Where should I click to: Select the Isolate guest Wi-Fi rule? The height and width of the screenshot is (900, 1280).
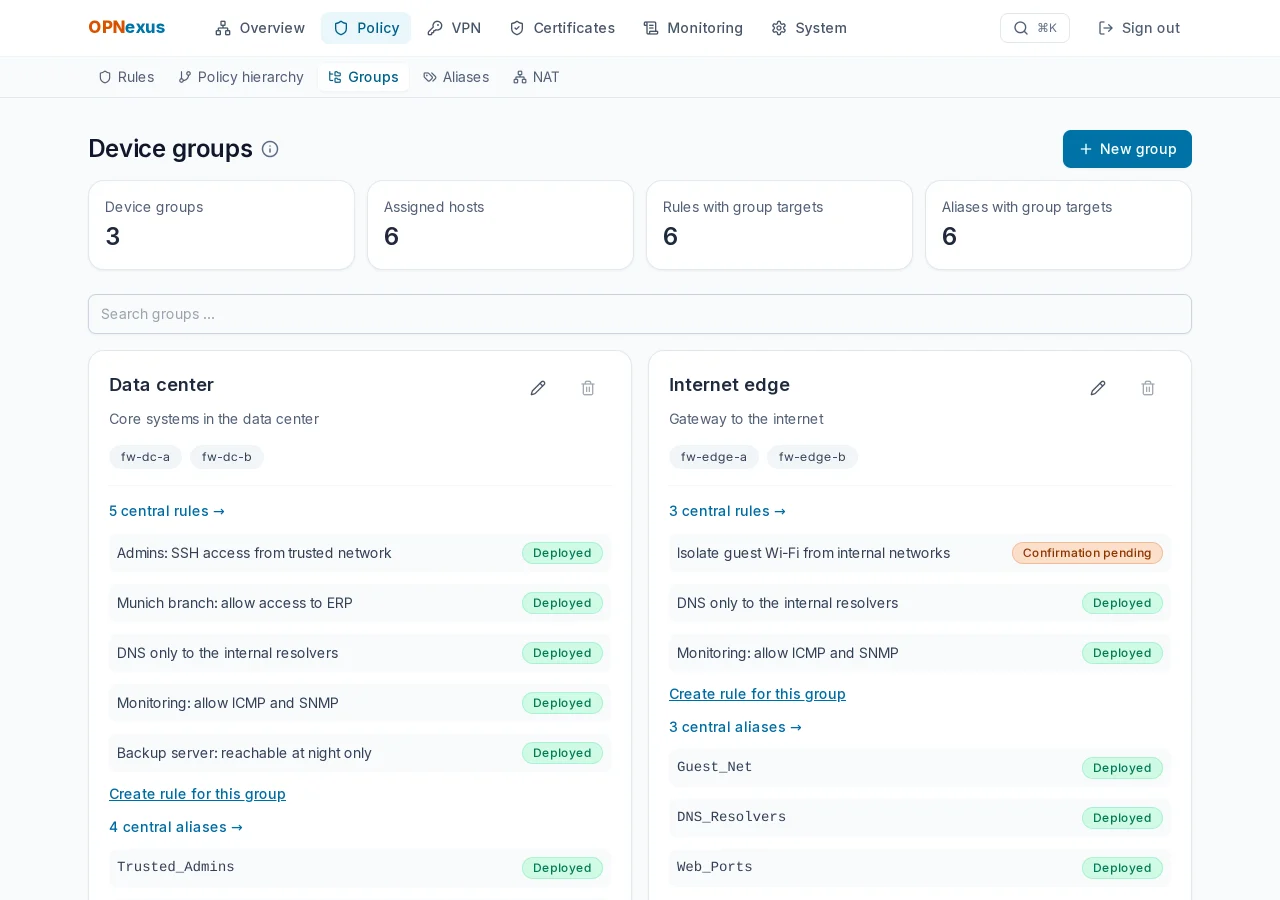(x=920, y=553)
